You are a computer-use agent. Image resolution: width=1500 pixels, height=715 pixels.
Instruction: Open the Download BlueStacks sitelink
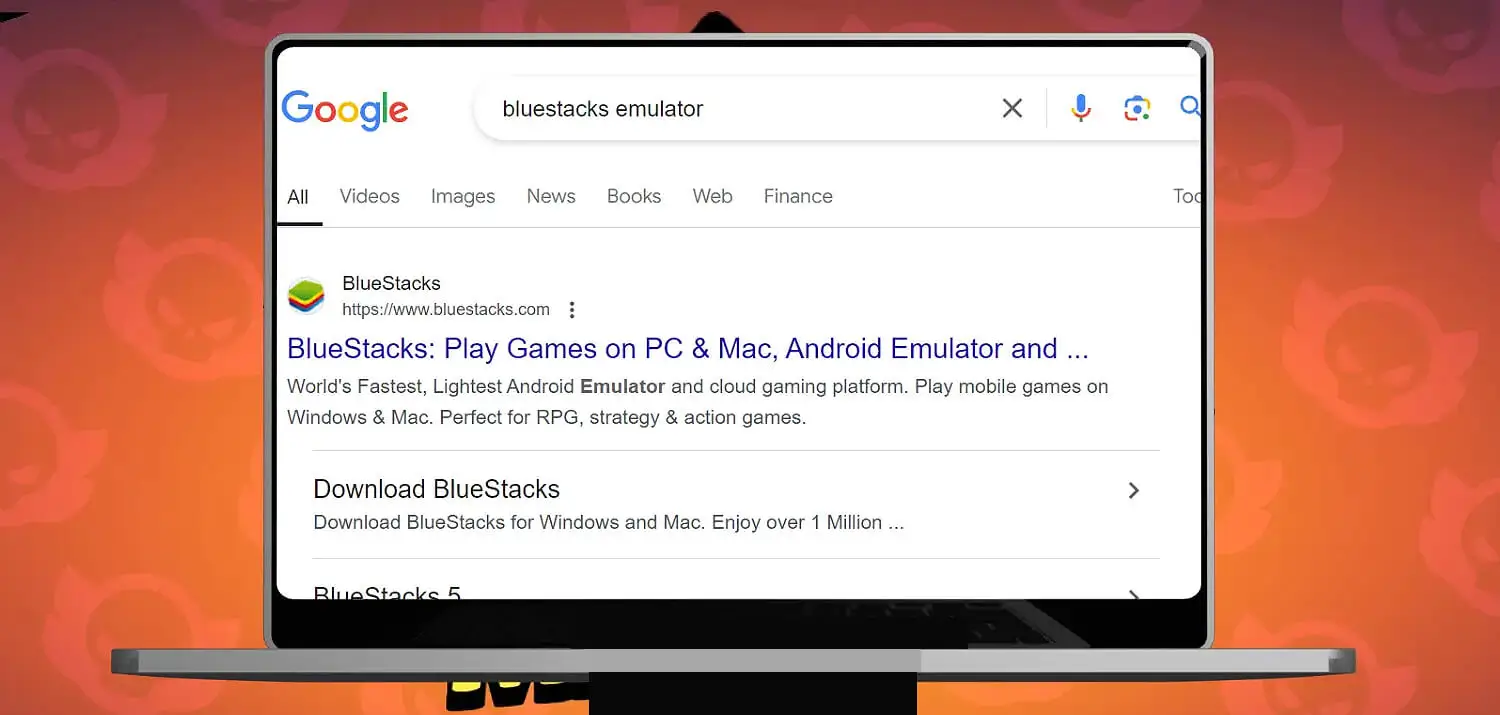tap(437, 489)
